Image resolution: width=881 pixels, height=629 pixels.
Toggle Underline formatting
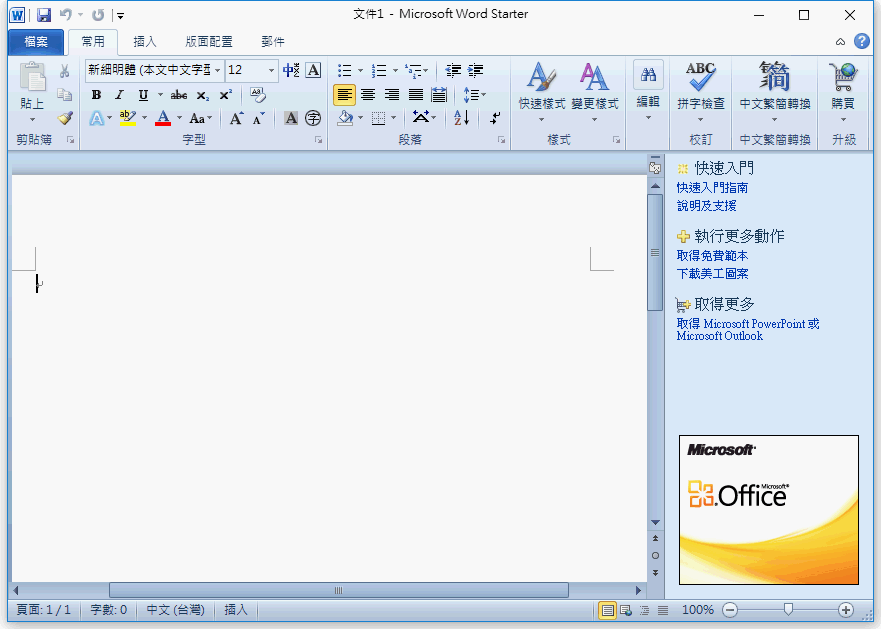[x=143, y=95]
